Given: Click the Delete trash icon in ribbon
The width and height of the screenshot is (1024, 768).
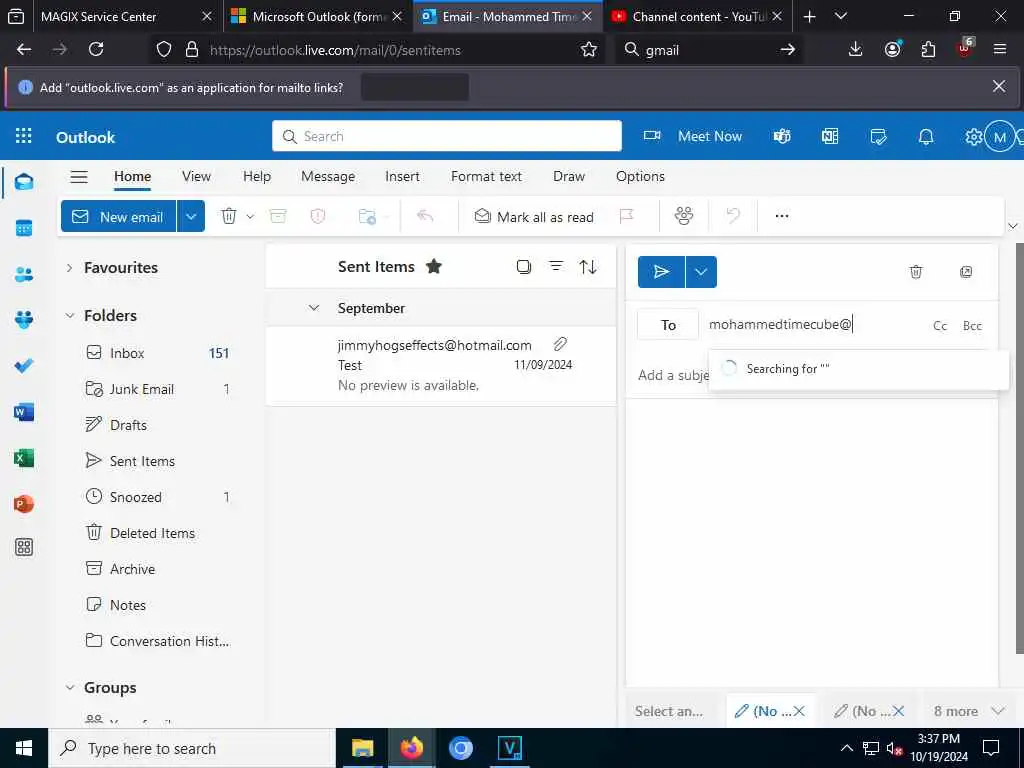Looking at the screenshot, I should coord(229,216).
